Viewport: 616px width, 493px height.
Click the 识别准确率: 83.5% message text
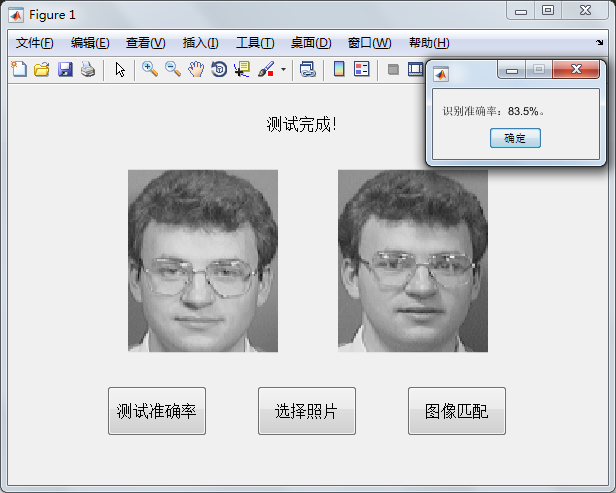(493, 111)
